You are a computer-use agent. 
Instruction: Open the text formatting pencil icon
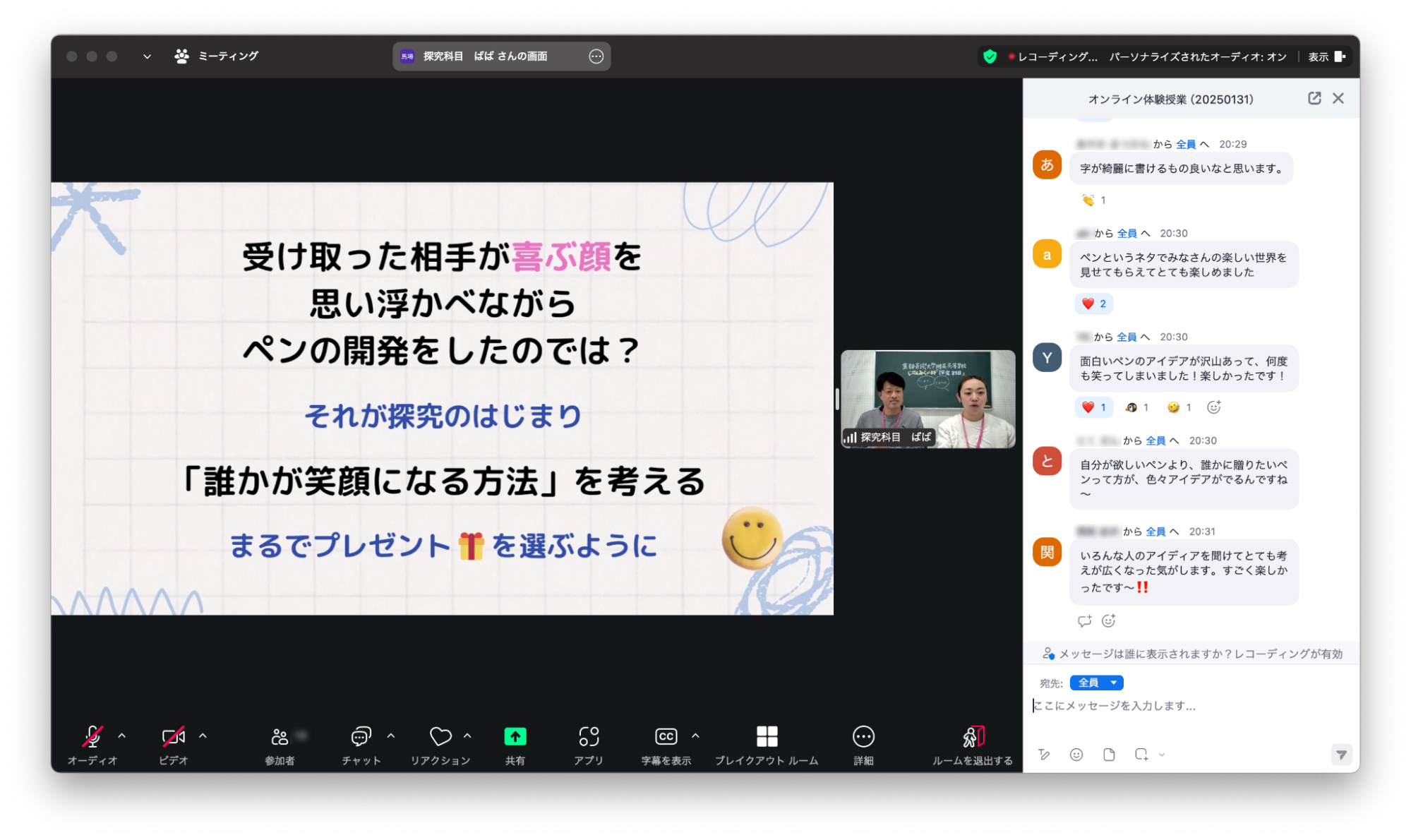pos(1045,755)
